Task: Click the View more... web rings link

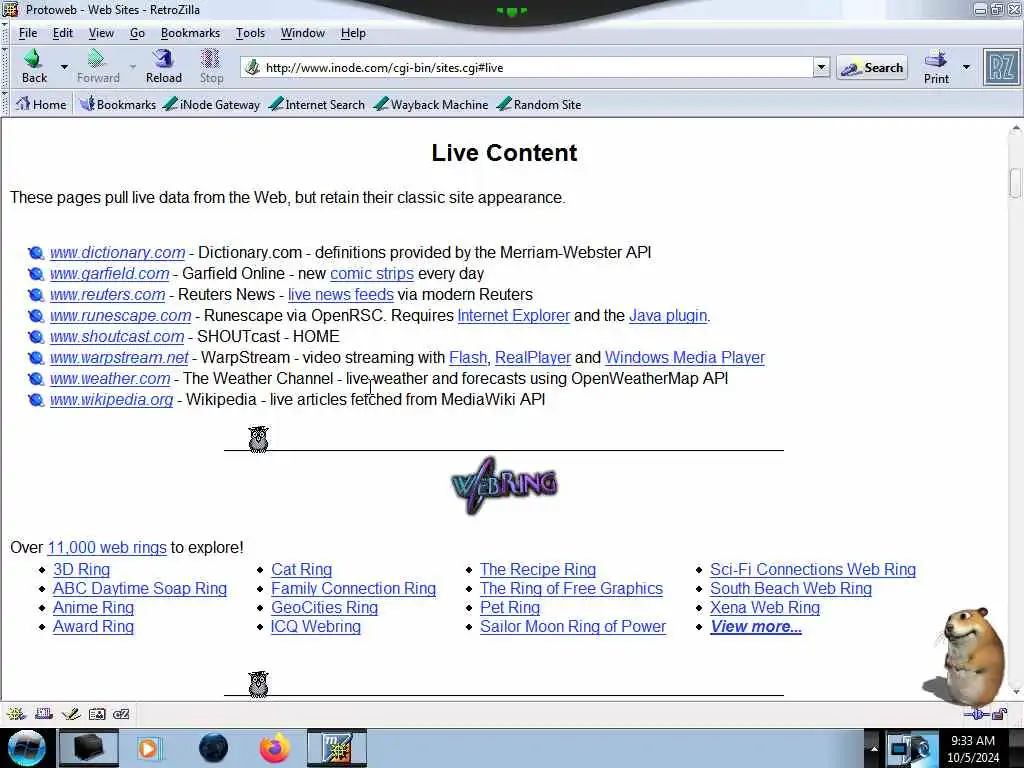Action: click(756, 626)
